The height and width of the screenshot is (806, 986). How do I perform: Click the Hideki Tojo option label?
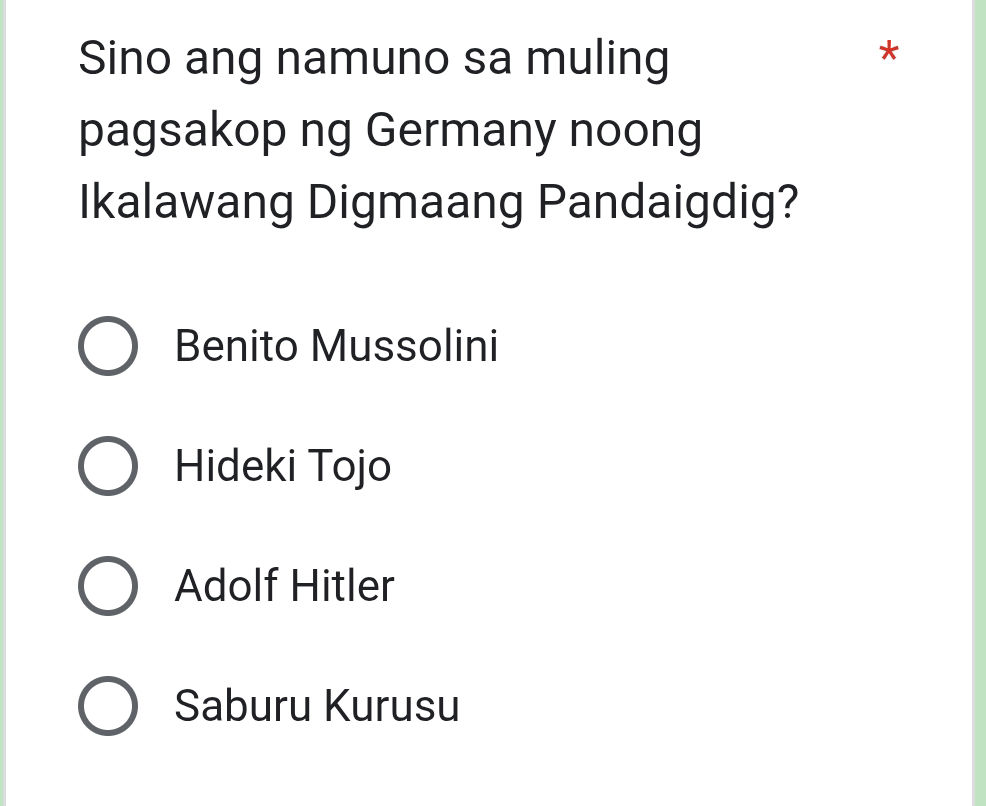point(282,465)
